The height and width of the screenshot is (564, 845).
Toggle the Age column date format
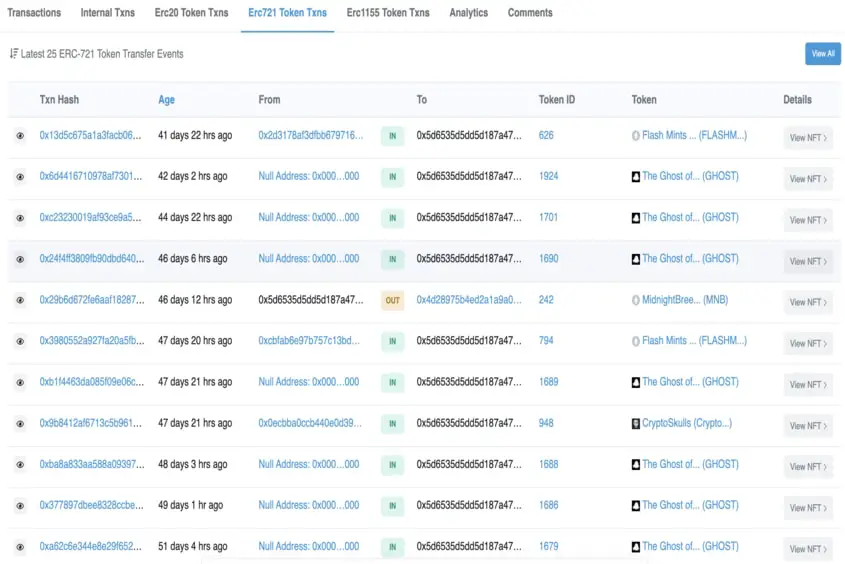(167, 100)
